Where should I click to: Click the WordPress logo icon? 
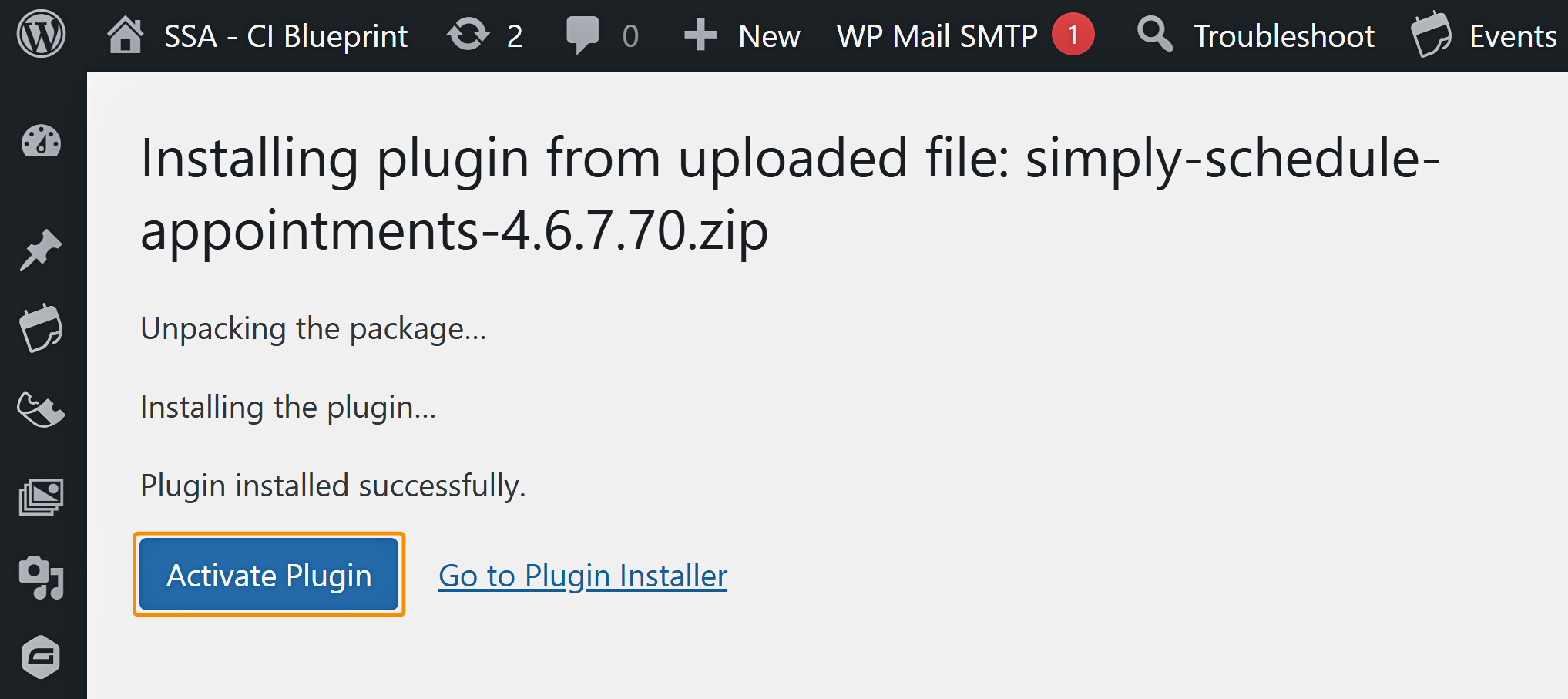42,34
